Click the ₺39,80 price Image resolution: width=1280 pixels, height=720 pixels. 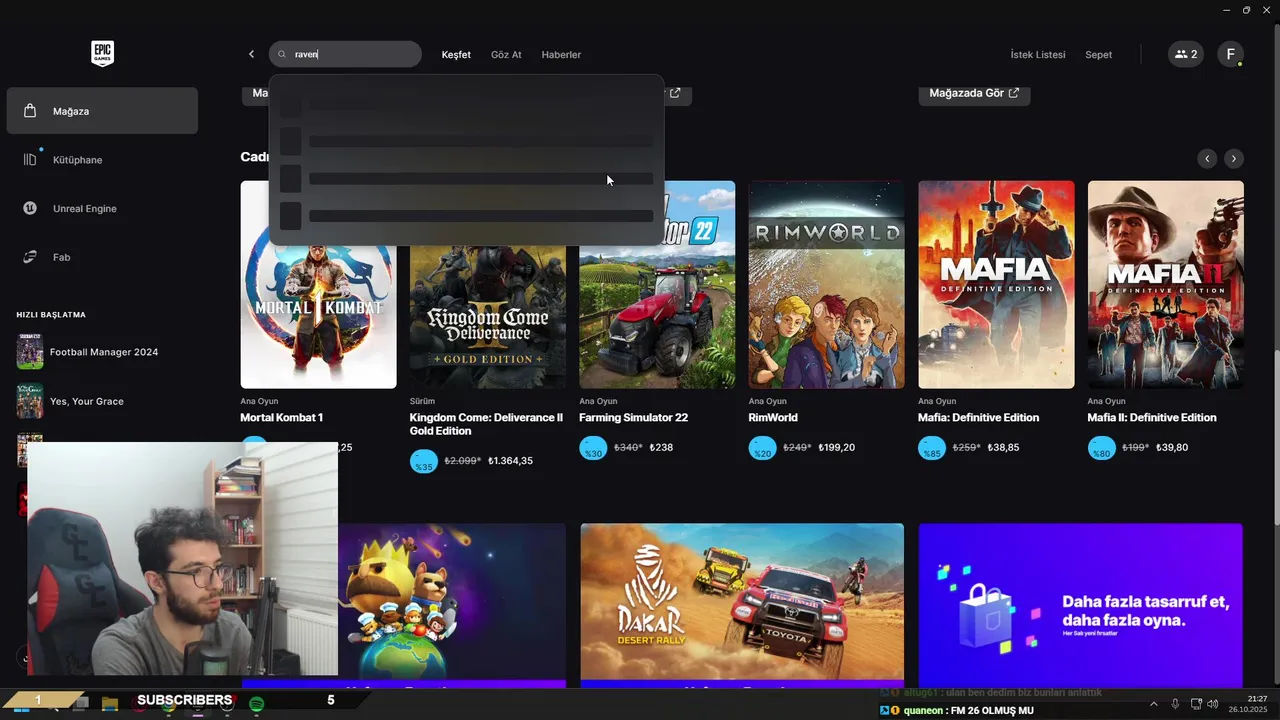point(1172,448)
